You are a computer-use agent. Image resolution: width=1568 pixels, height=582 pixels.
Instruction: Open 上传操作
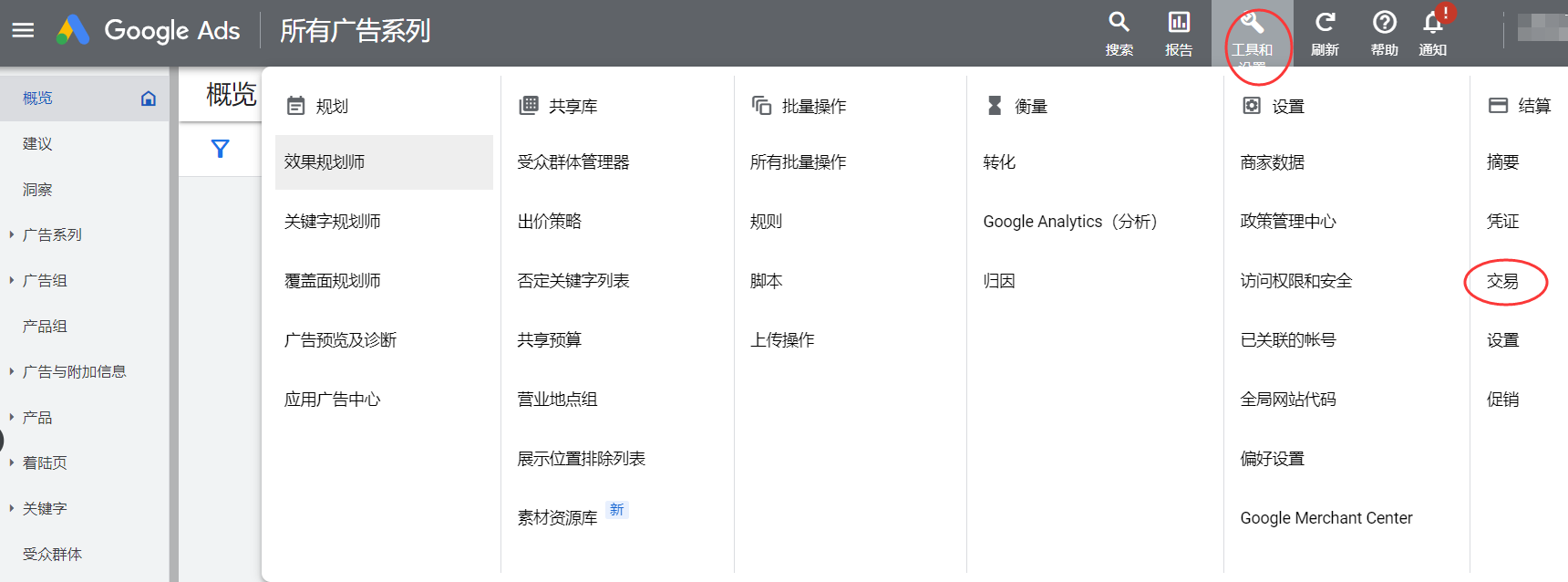(783, 340)
